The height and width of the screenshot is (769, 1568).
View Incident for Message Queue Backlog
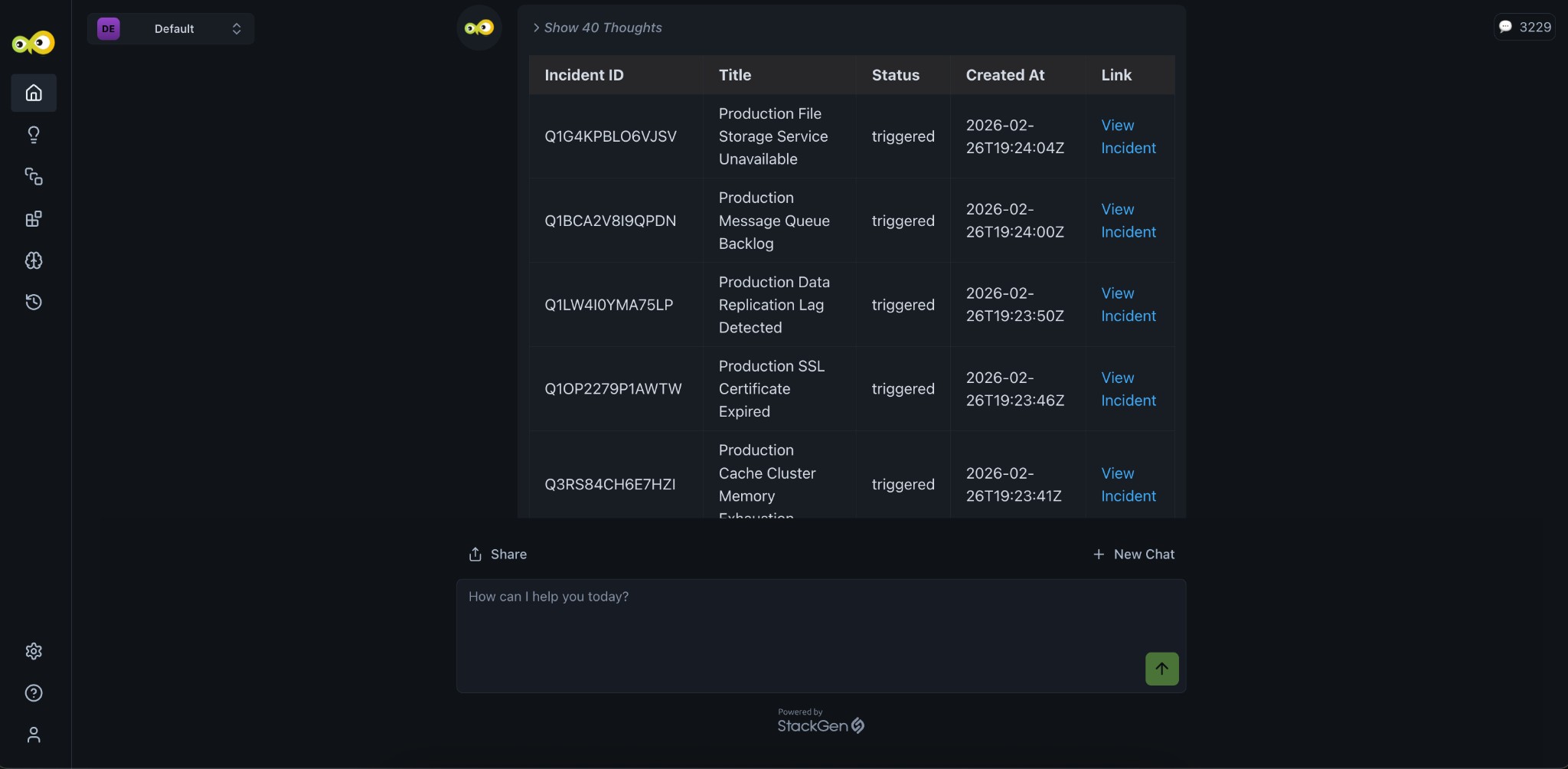[x=1128, y=221]
